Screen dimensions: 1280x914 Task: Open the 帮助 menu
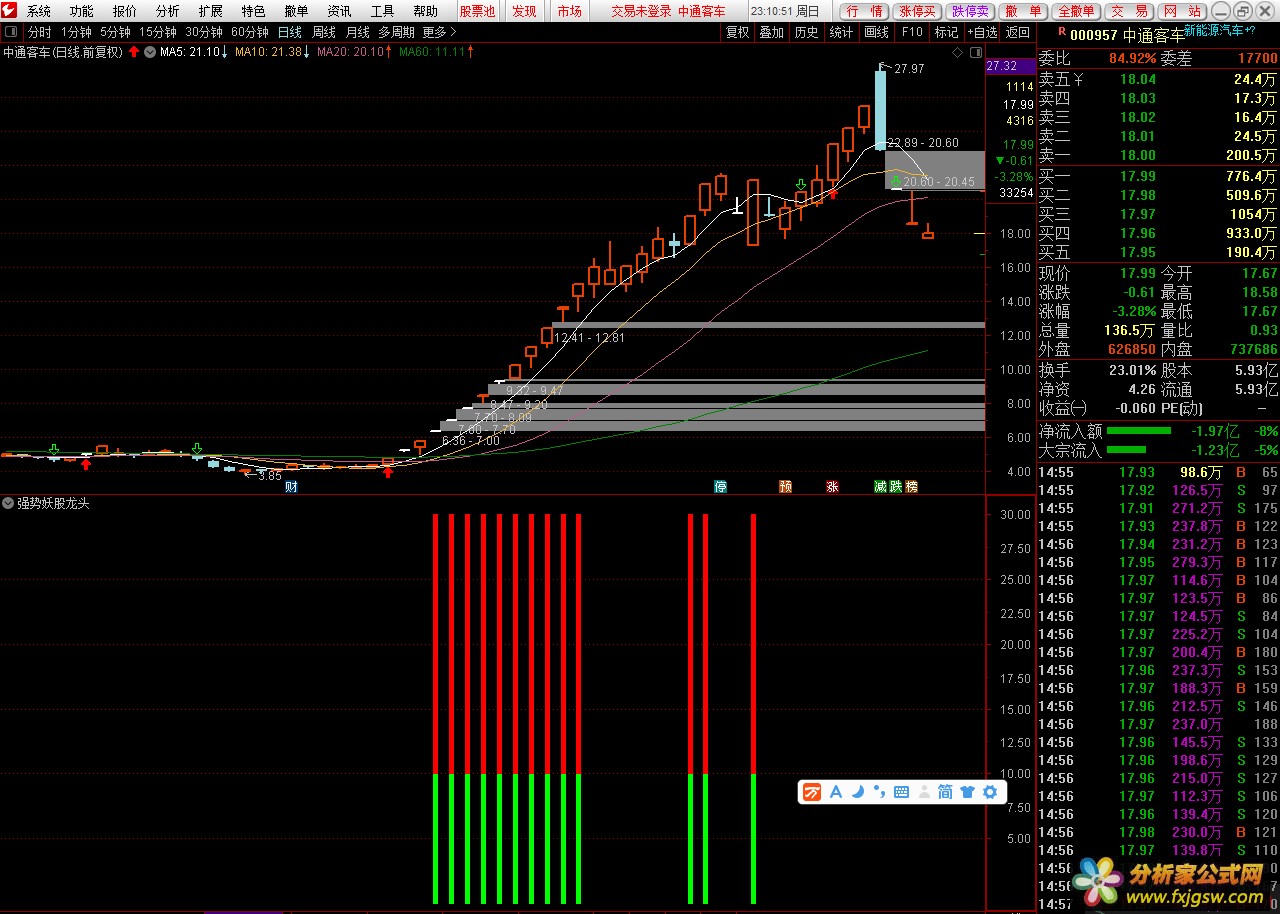(426, 12)
